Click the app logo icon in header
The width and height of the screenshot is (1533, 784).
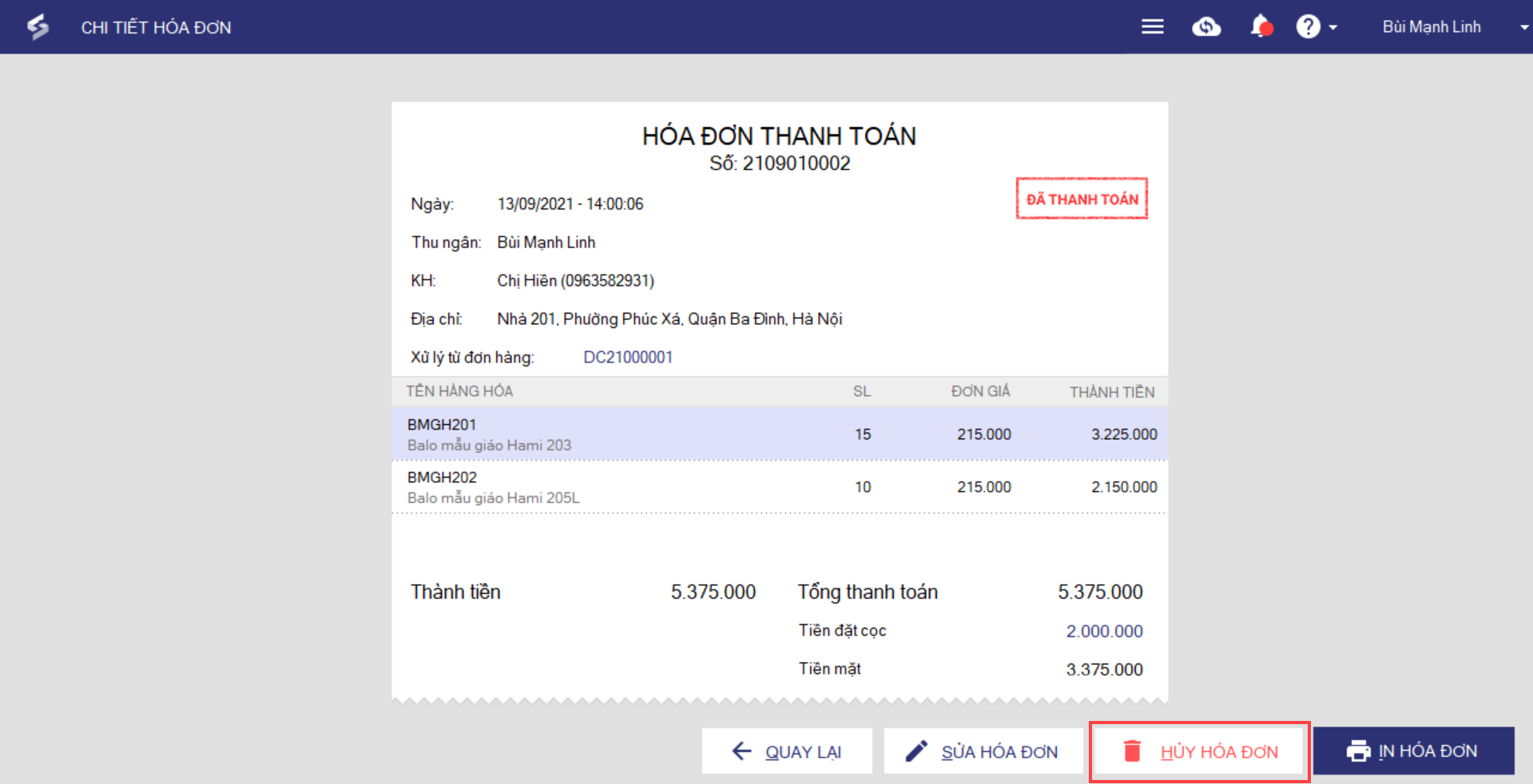(38, 27)
